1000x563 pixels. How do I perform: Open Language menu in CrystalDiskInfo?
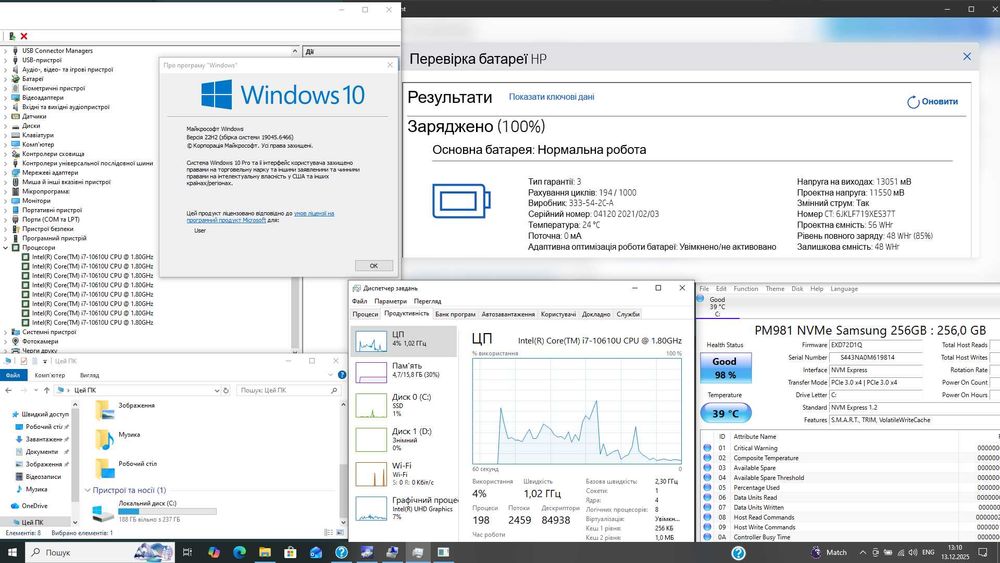844,289
